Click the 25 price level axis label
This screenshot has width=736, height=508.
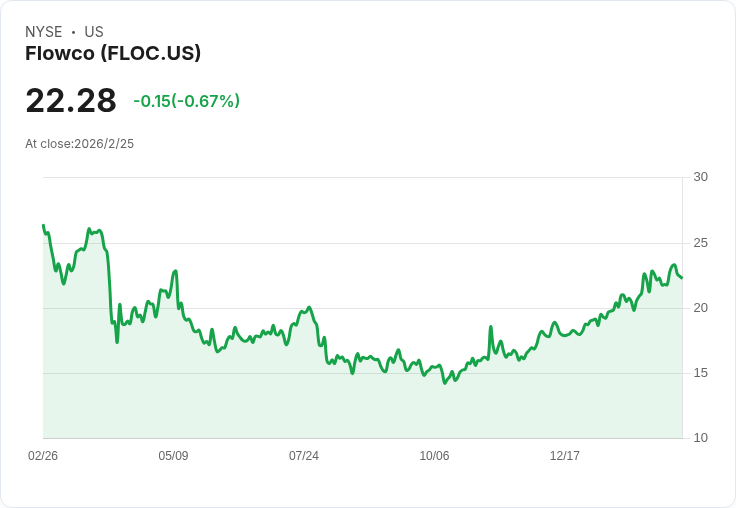700,243
